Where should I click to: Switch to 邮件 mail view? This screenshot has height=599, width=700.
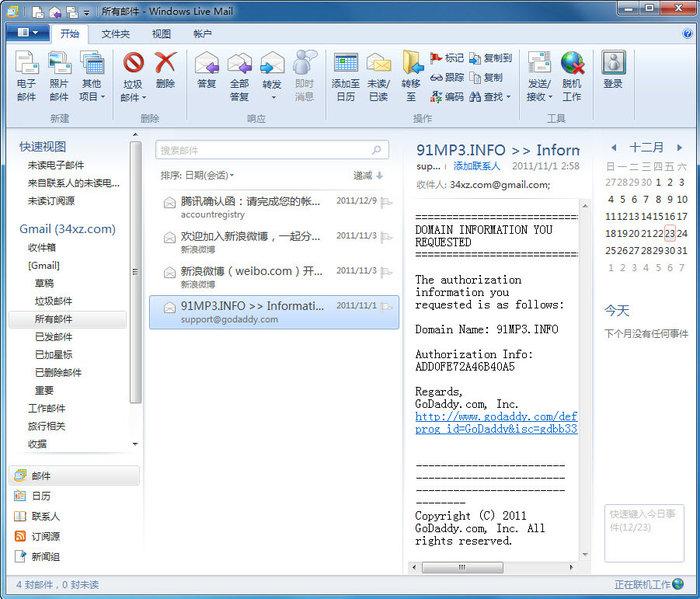tap(74, 476)
